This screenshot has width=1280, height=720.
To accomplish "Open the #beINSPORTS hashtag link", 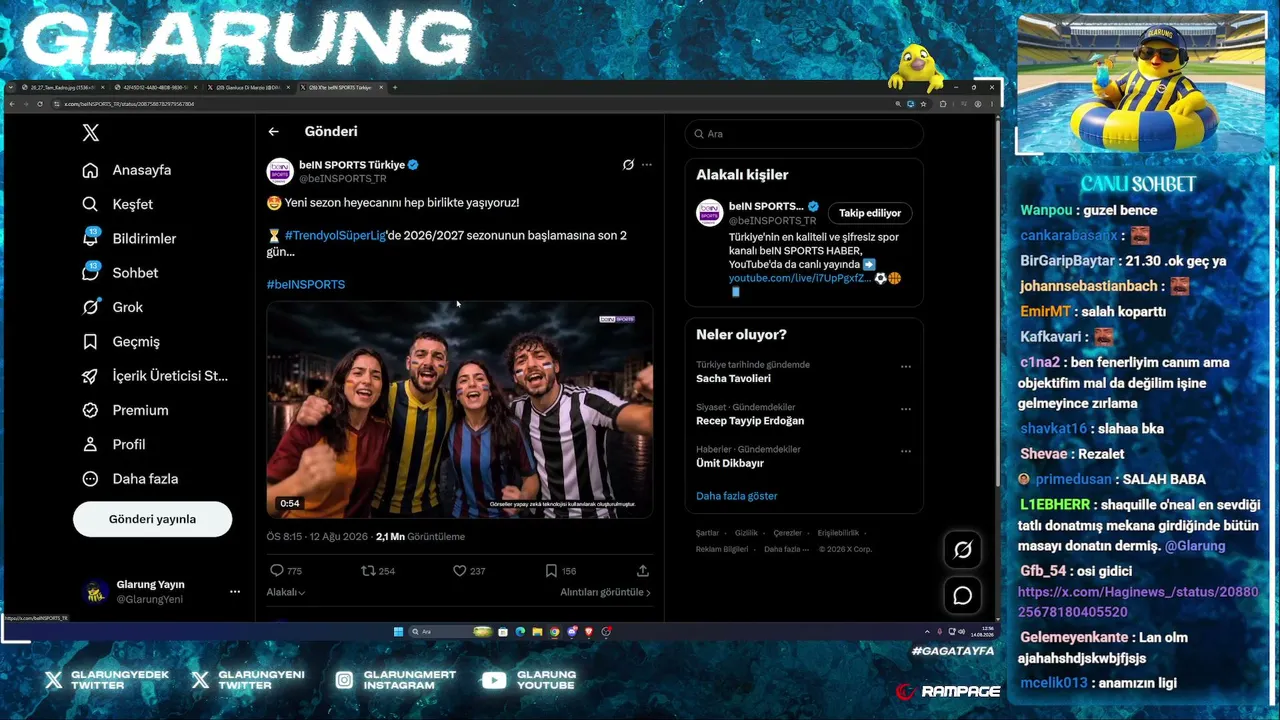I will tap(306, 285).
